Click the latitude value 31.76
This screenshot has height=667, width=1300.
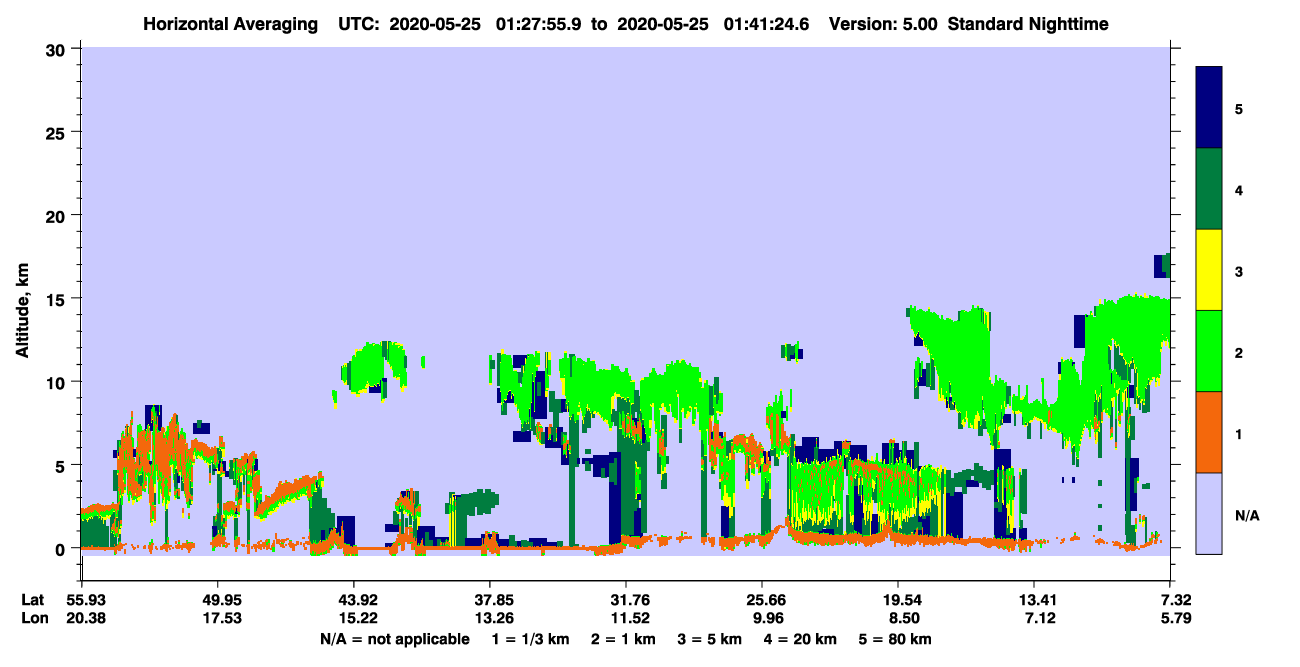click(x=626, y=600)
